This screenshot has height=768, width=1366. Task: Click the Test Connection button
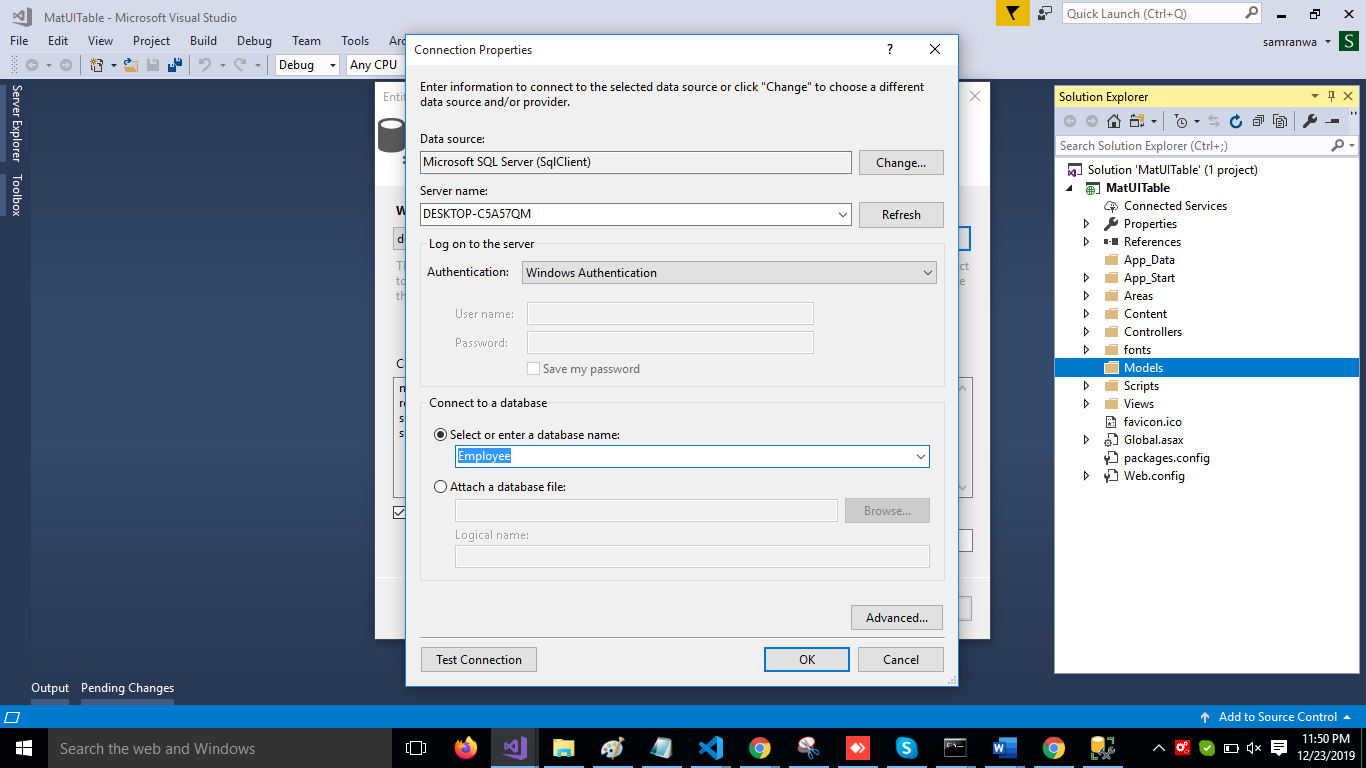coord(479,660)
